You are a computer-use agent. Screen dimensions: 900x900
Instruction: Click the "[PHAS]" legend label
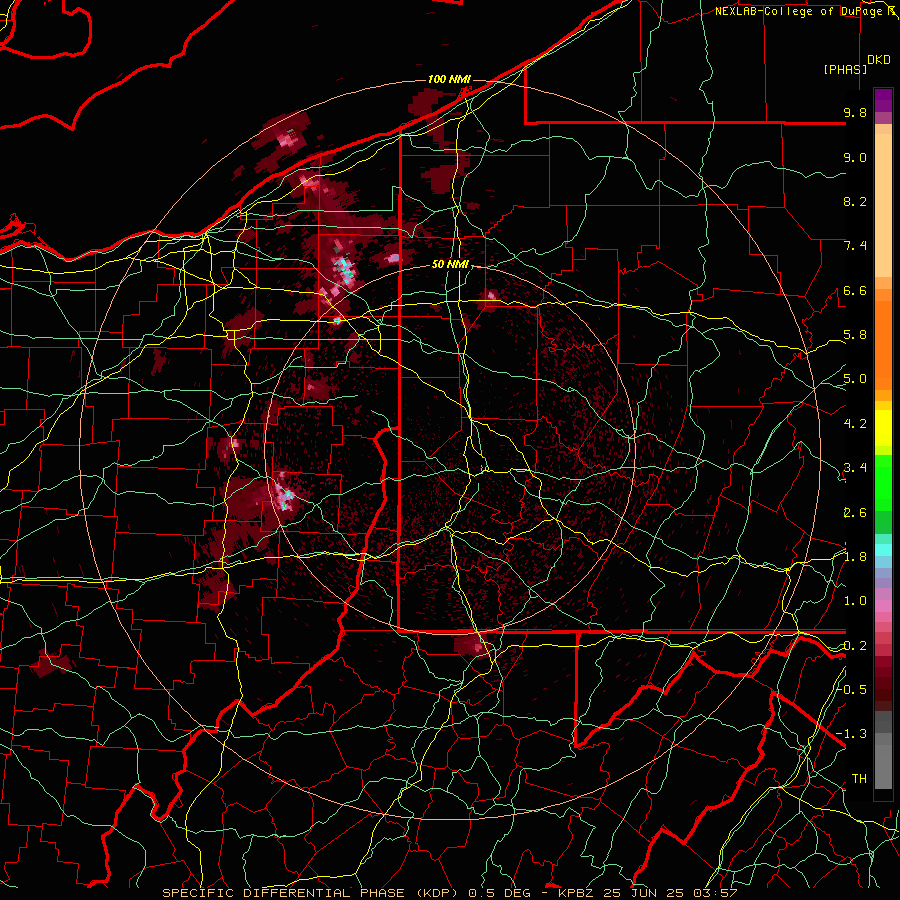(x=845, y=70)
